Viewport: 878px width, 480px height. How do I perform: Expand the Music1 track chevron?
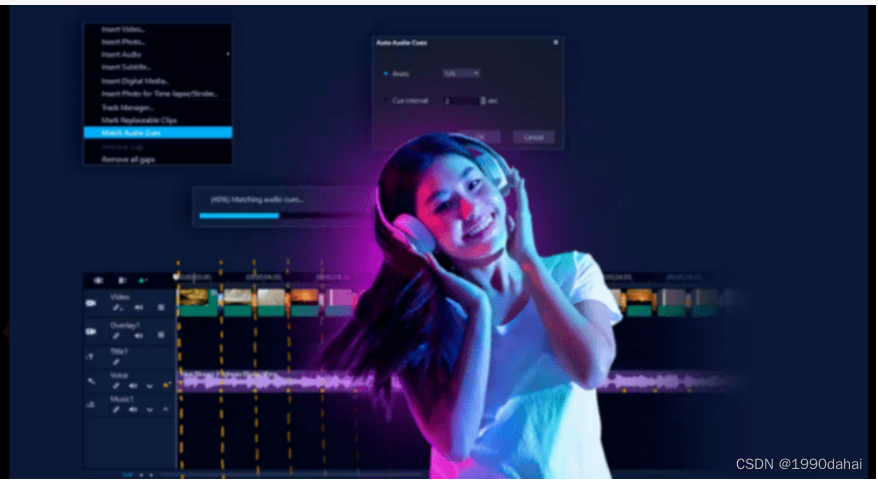[x=150, y=409]
